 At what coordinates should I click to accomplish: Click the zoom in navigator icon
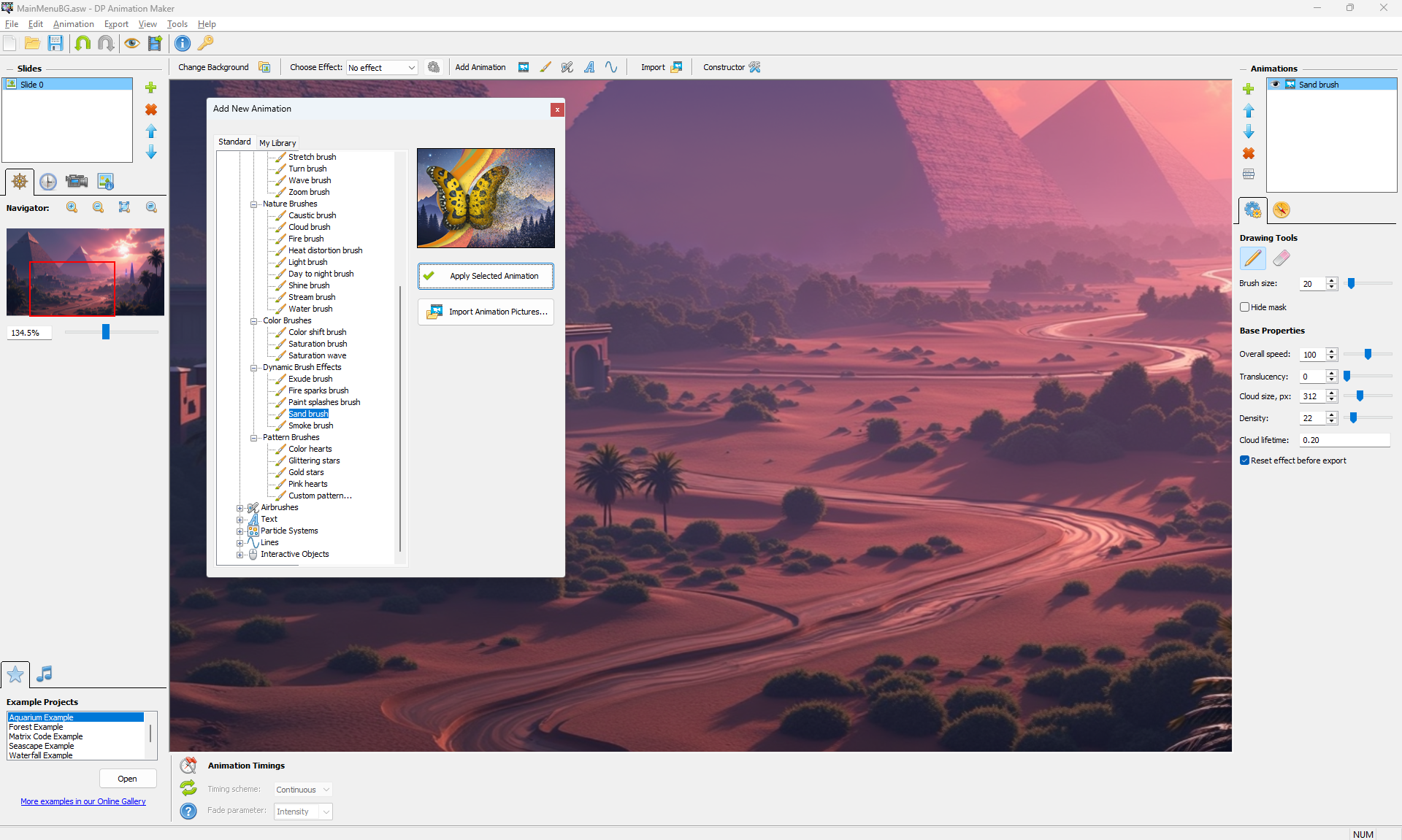[72, 207]
